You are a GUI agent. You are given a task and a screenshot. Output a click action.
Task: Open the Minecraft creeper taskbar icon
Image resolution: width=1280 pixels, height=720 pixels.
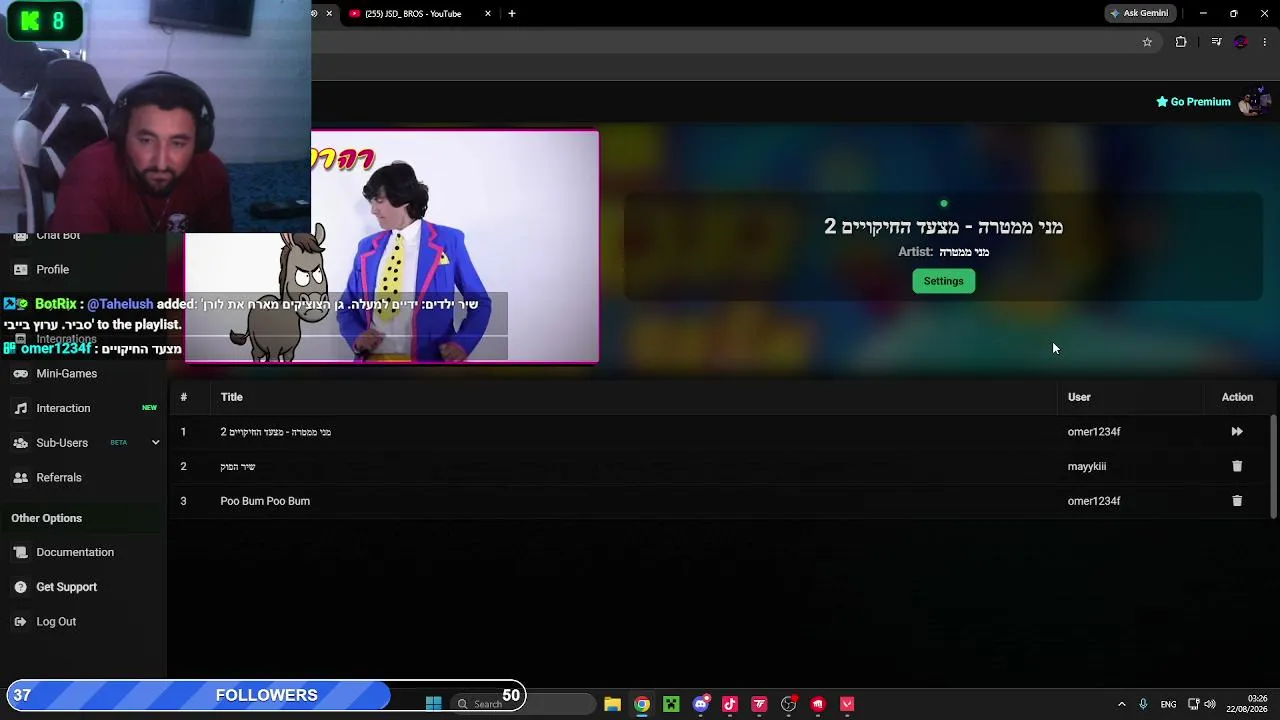tap(671, 704)
